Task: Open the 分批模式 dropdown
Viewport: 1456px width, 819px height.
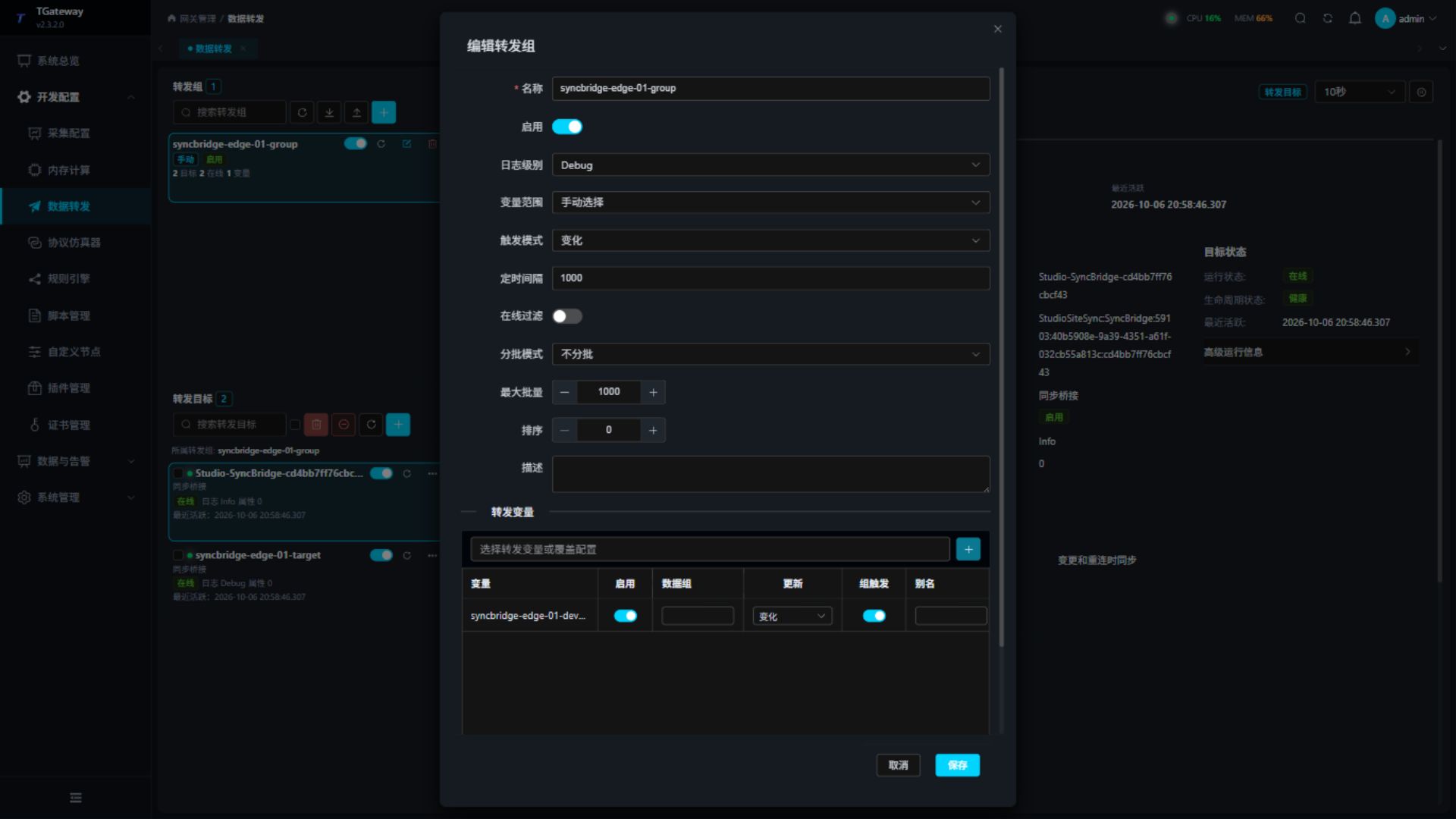Action: pyautogui.click(x=770, y=354)
